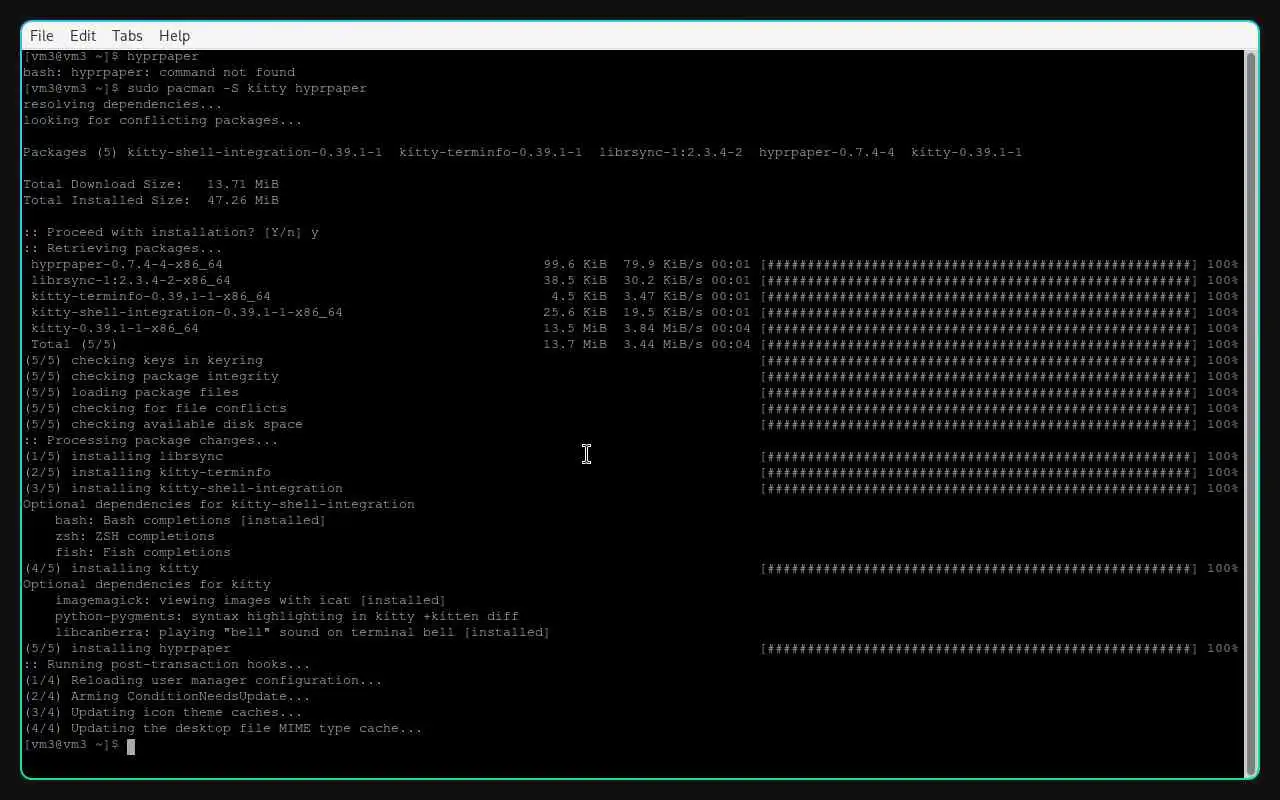
Task: Click the 'checking for file conflicts' line
Action: 631,408
